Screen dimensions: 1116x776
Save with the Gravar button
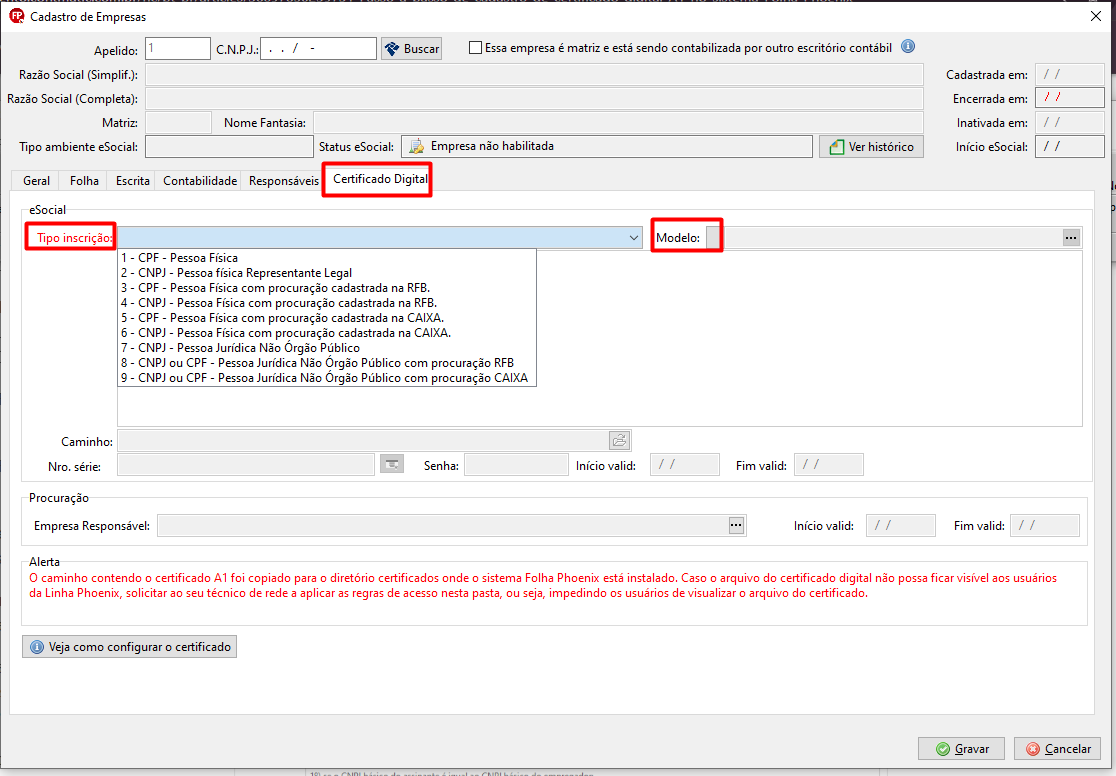961,748
